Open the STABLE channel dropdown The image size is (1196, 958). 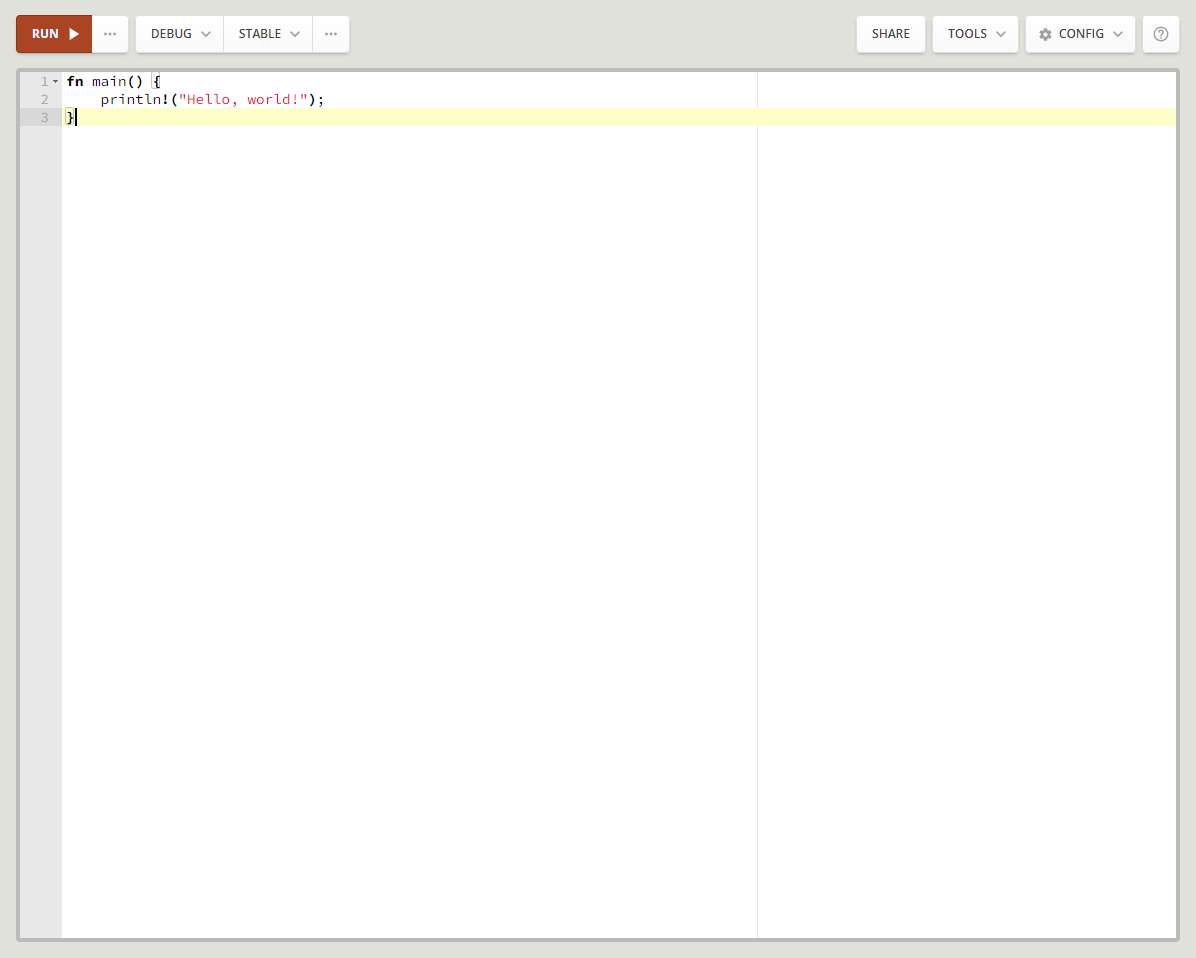[268, 34]
